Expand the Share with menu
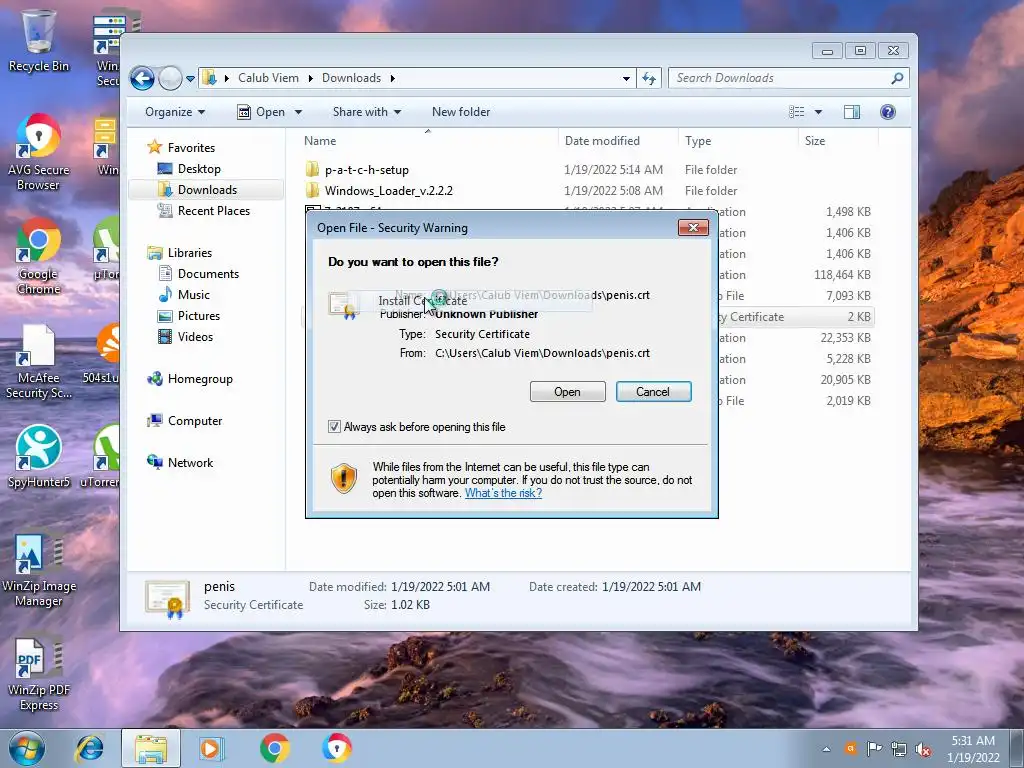Image resolution: width=1024 pixels, height=768 pixels. coord(366,112)
